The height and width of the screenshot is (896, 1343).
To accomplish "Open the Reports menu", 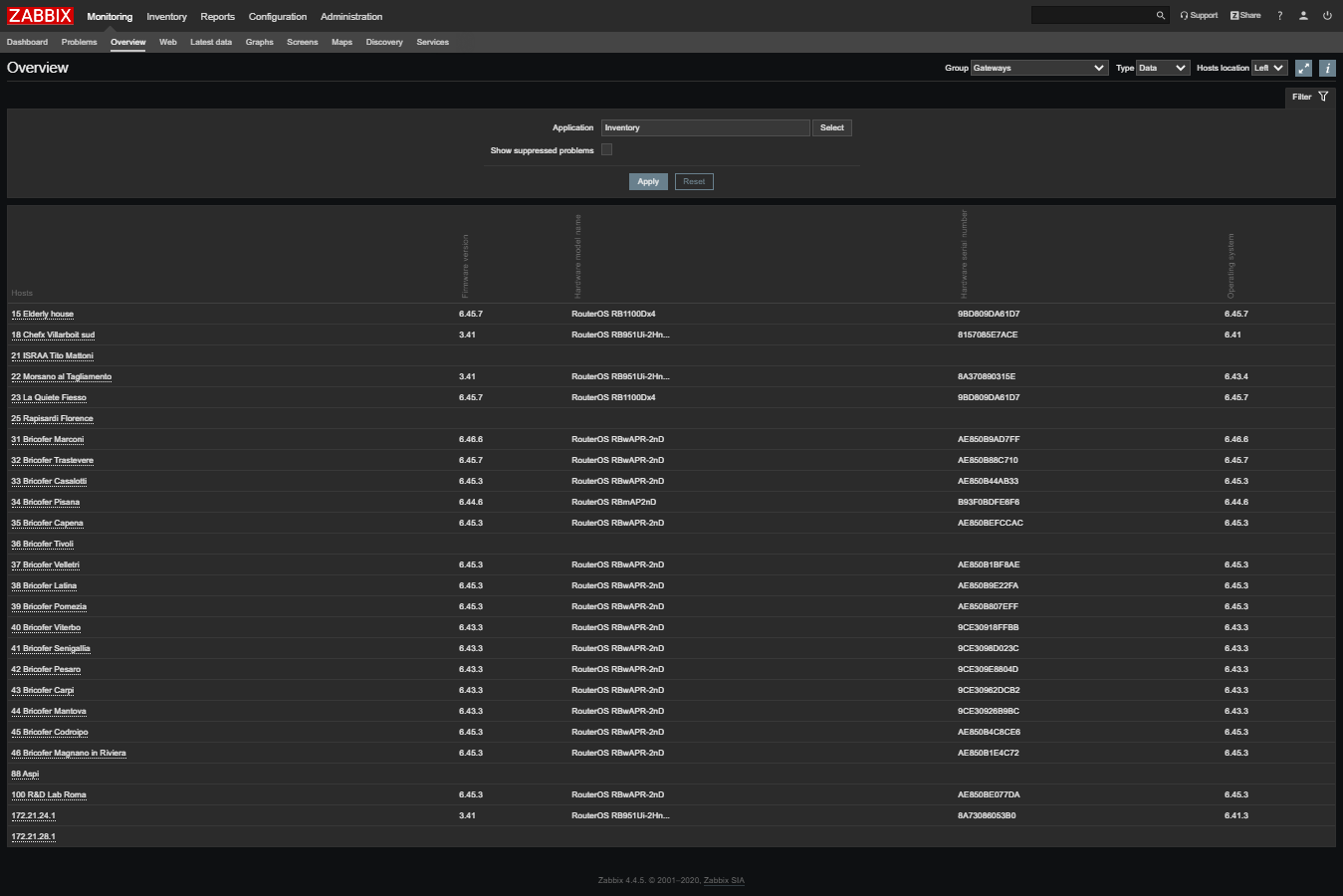I will click(x=217, y=17).
